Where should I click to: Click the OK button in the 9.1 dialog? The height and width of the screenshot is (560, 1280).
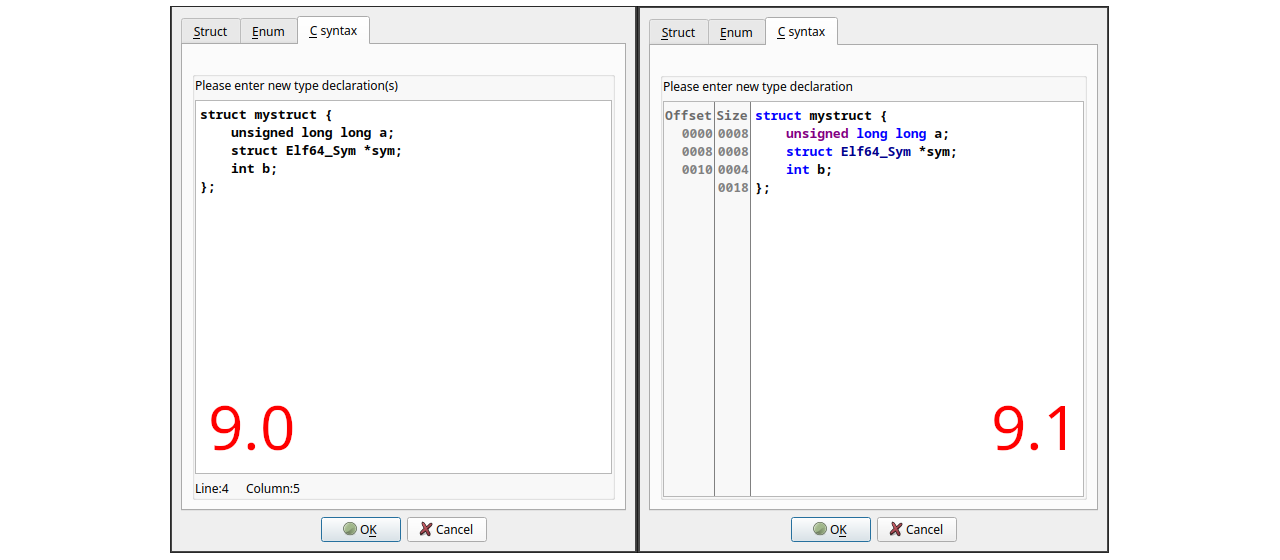830,529
